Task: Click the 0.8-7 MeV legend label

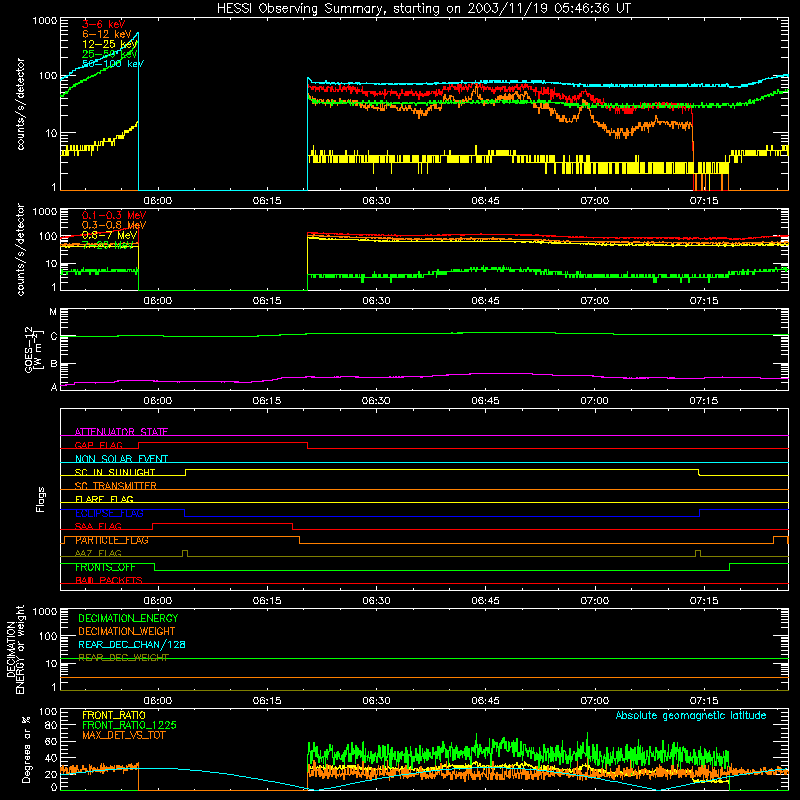Action: pos(109,235)
